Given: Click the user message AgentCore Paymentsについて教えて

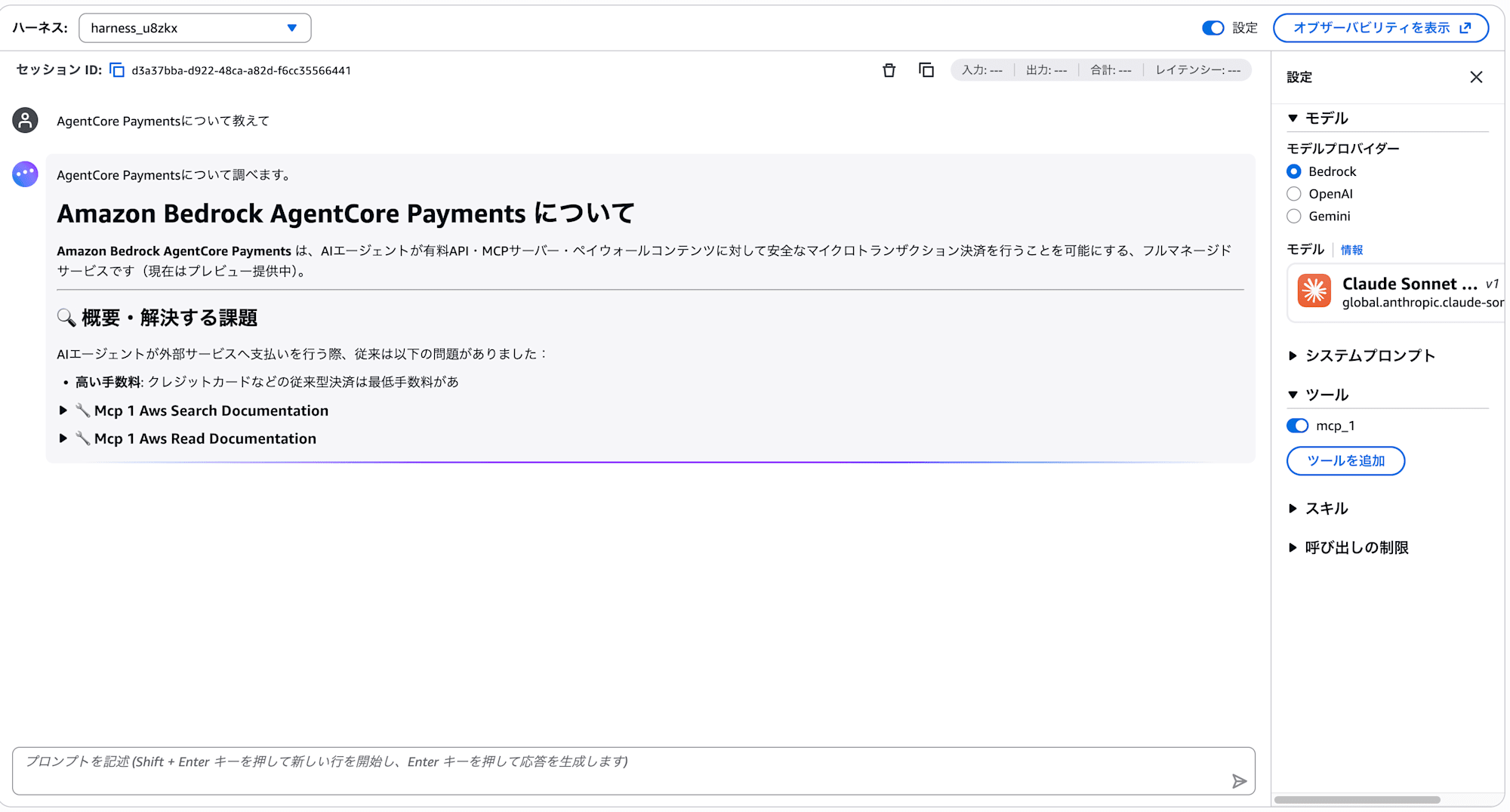Looking at the screenshot, I should click(x=163, y=121).
